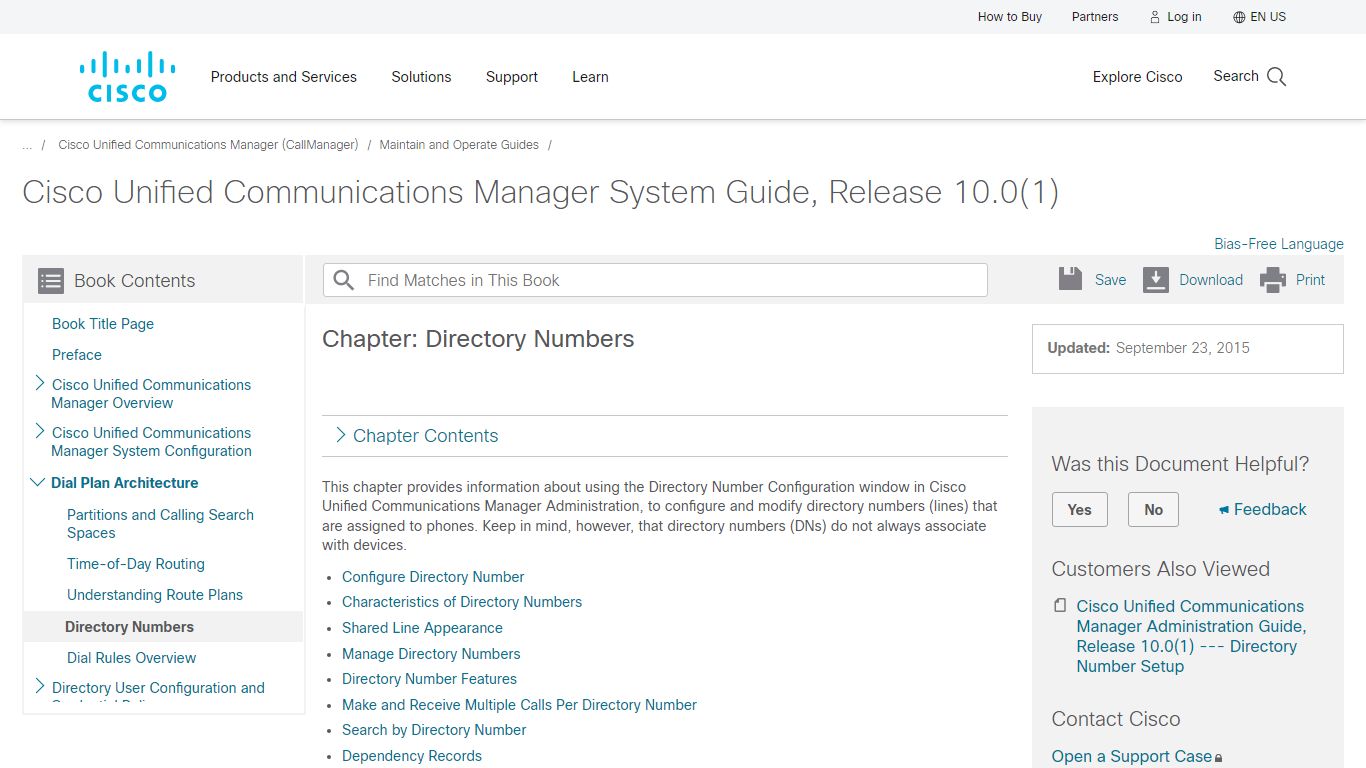Go to Make and Receive Multiple Calls link
The width and height of the screenshot is (1366, 768).
[x=519, y=705]
